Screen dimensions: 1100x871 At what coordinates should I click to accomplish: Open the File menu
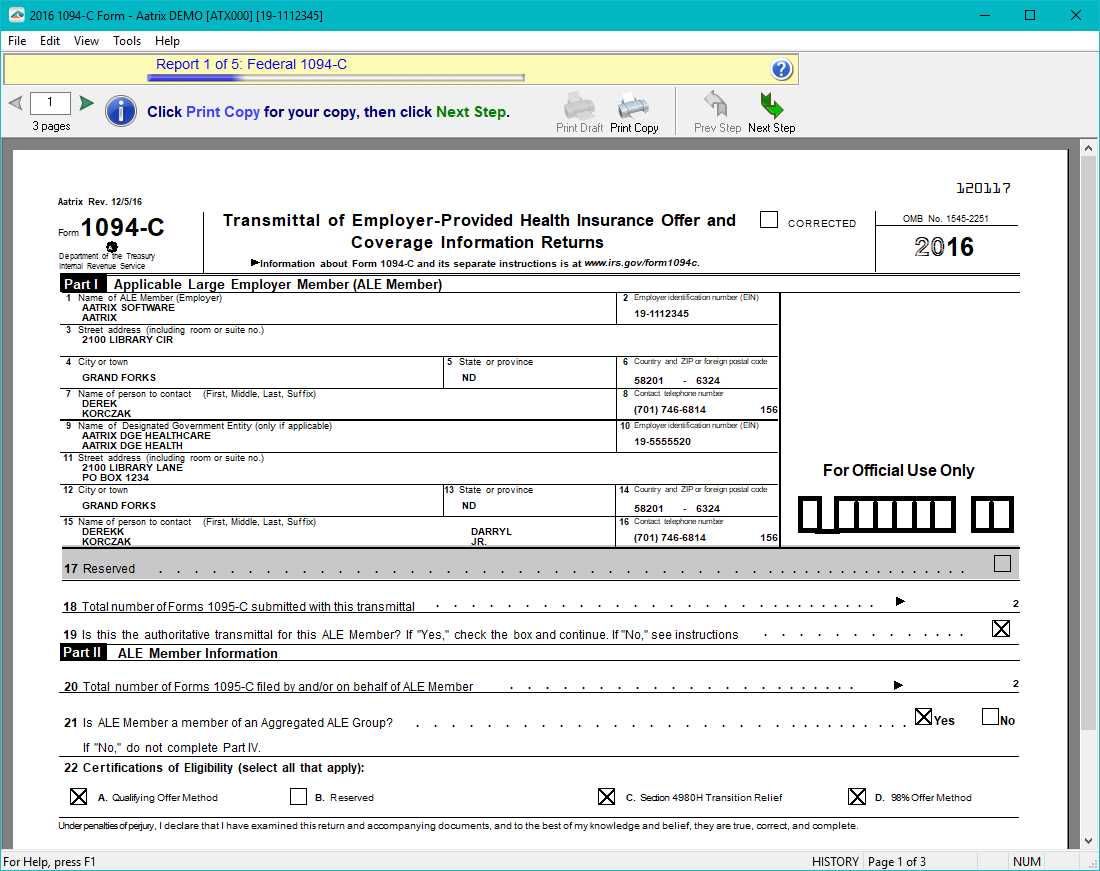point(16,41)
